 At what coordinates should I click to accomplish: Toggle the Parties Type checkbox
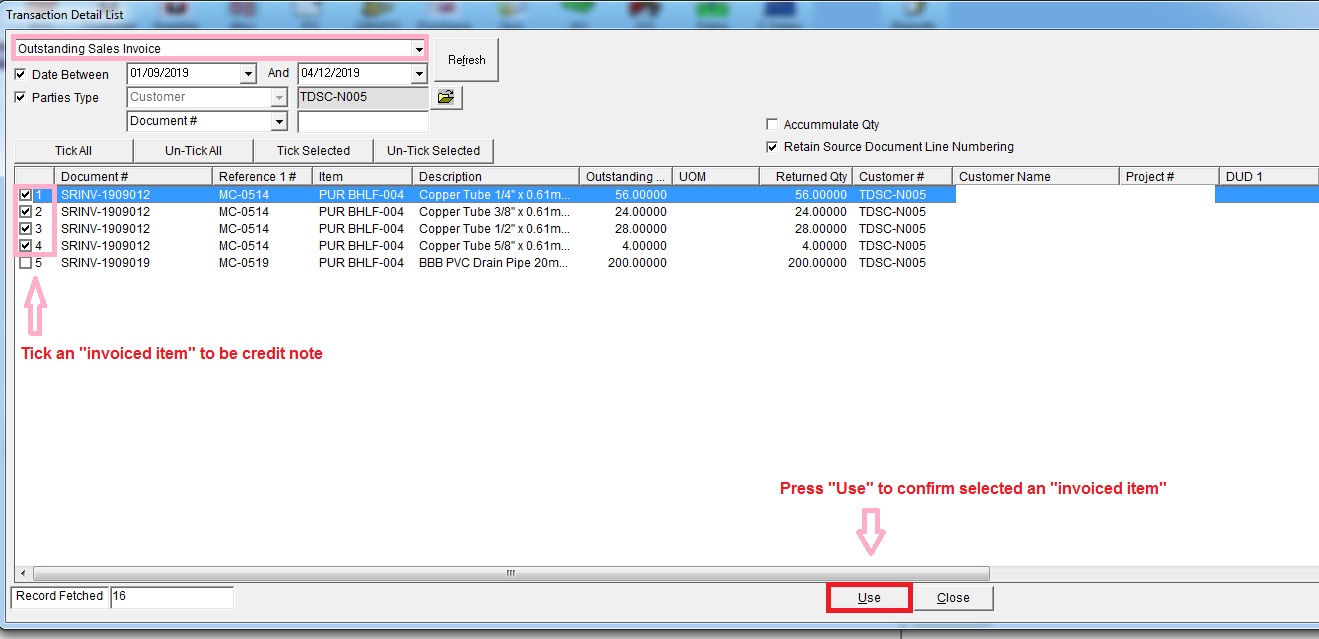point(21,97)
